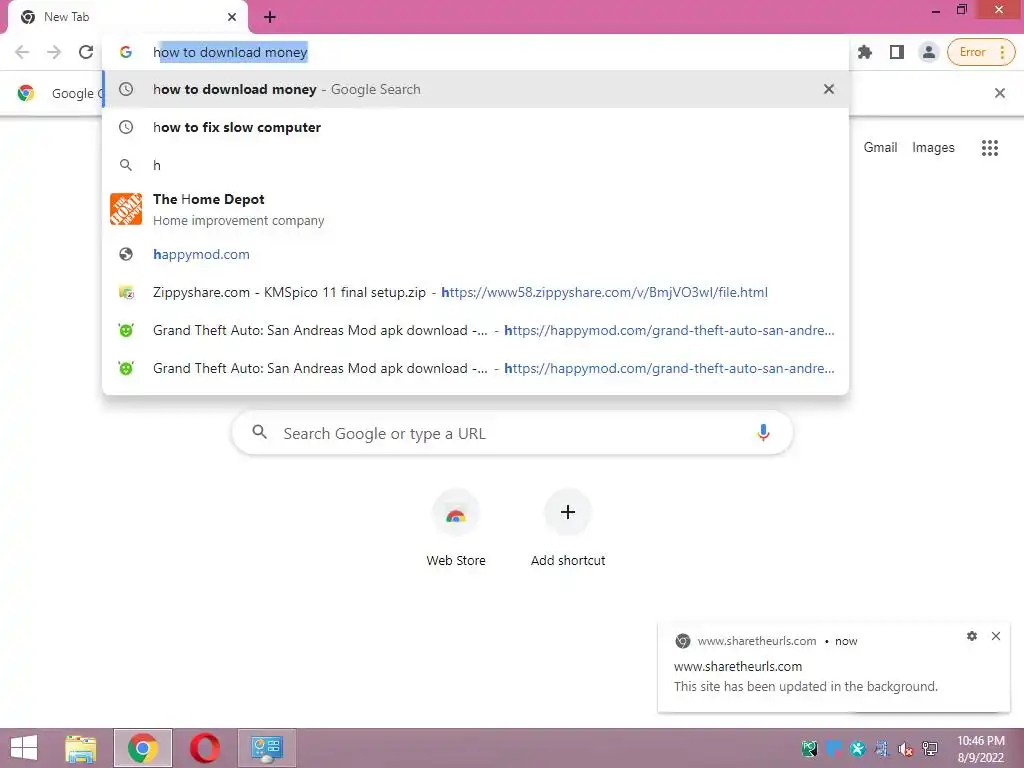Open the Control Panel taskbar icon

[x=266, y=748]
